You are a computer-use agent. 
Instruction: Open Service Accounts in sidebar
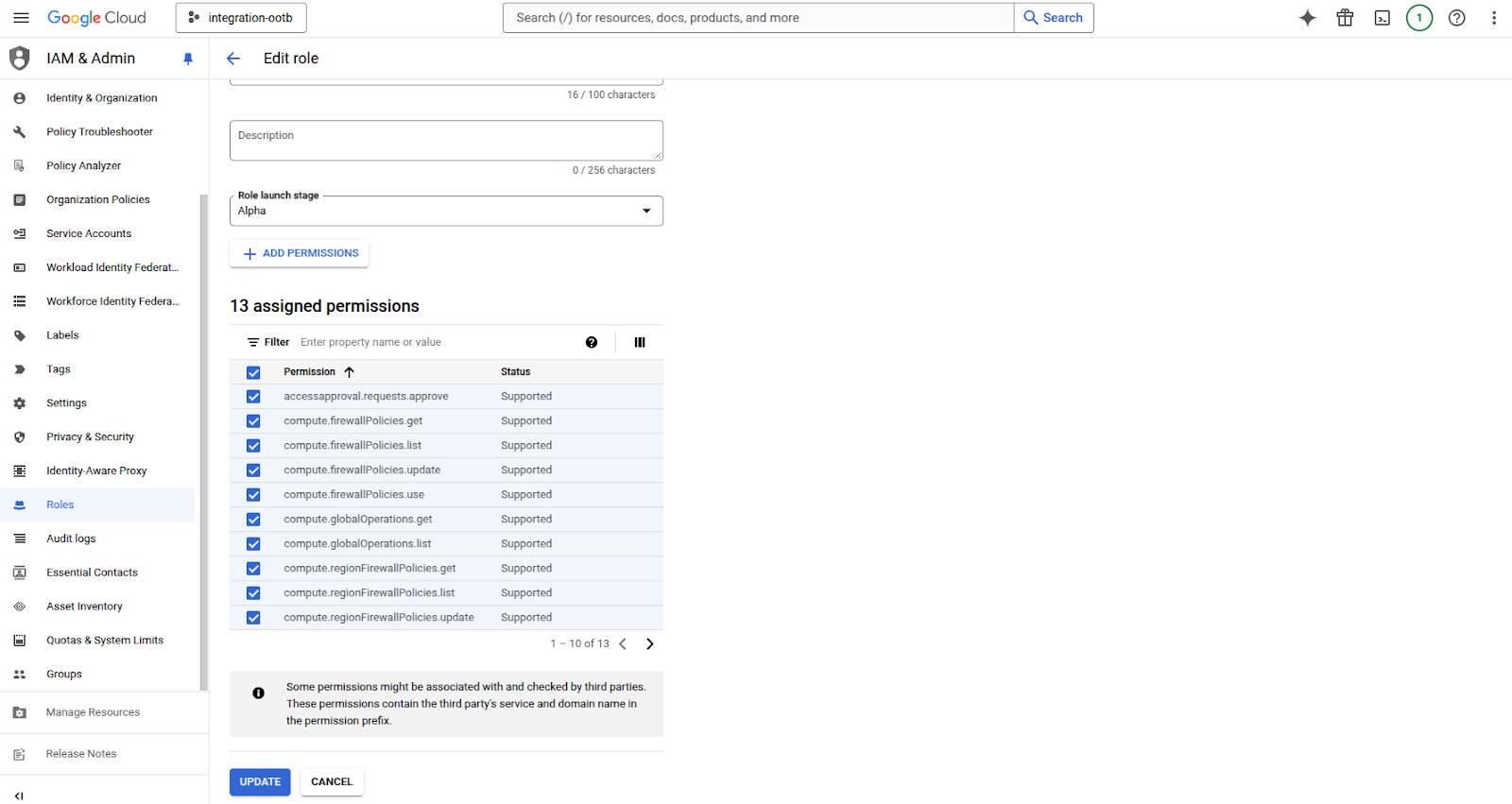coord(89,234)
